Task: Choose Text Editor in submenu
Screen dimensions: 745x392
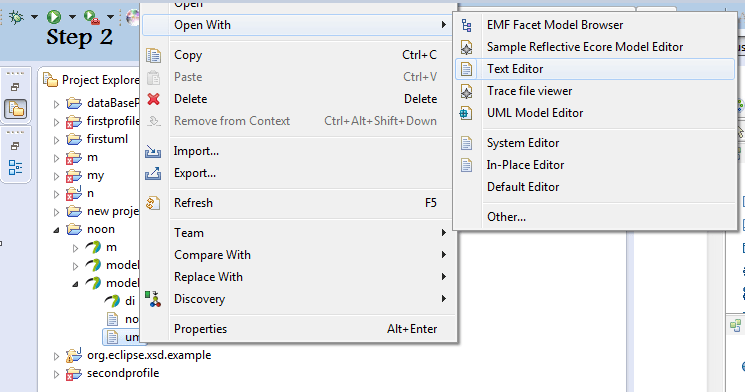Action: pyautogui.click(x=595, y=69)
